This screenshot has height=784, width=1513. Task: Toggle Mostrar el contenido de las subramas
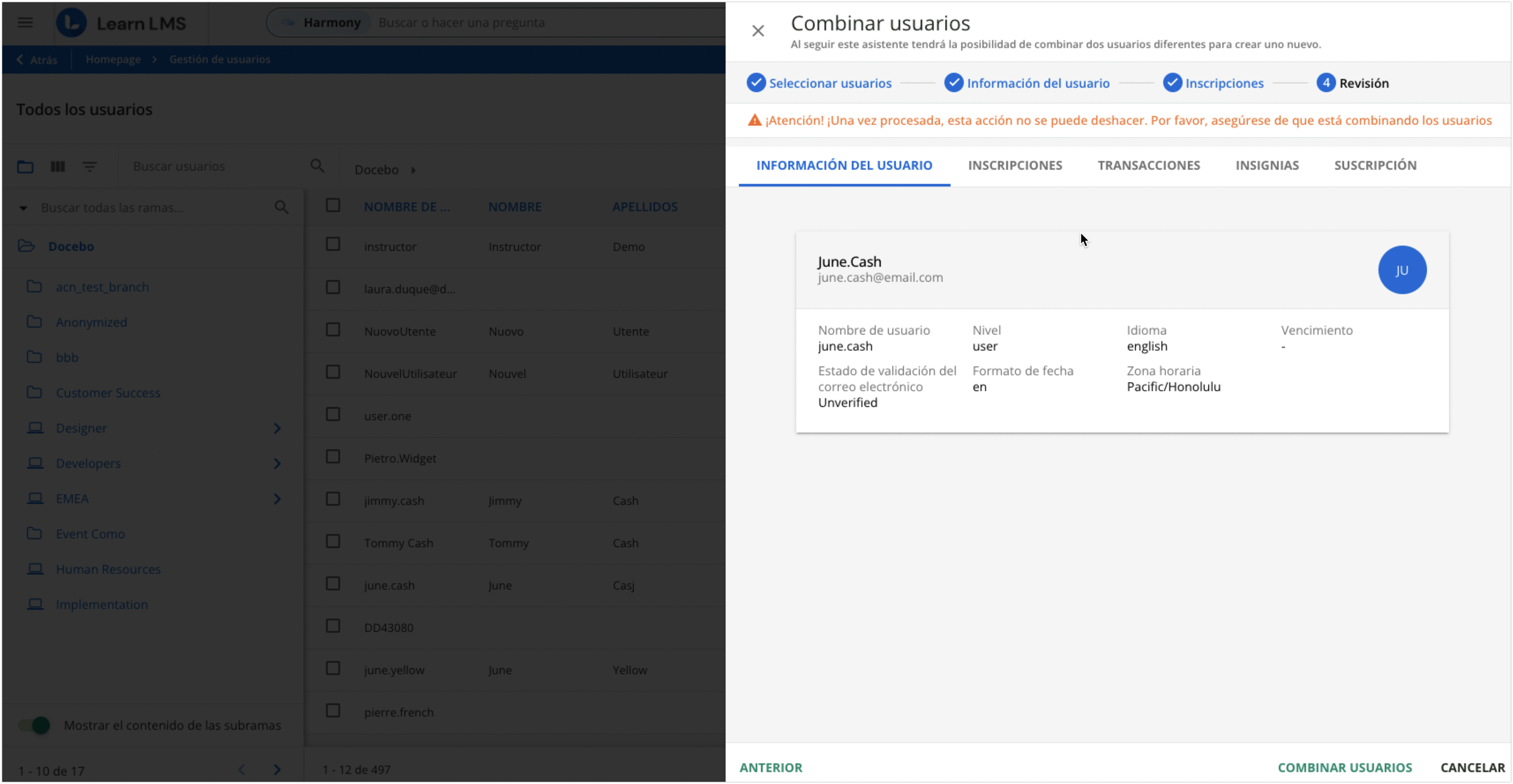[x=34, y=725]
